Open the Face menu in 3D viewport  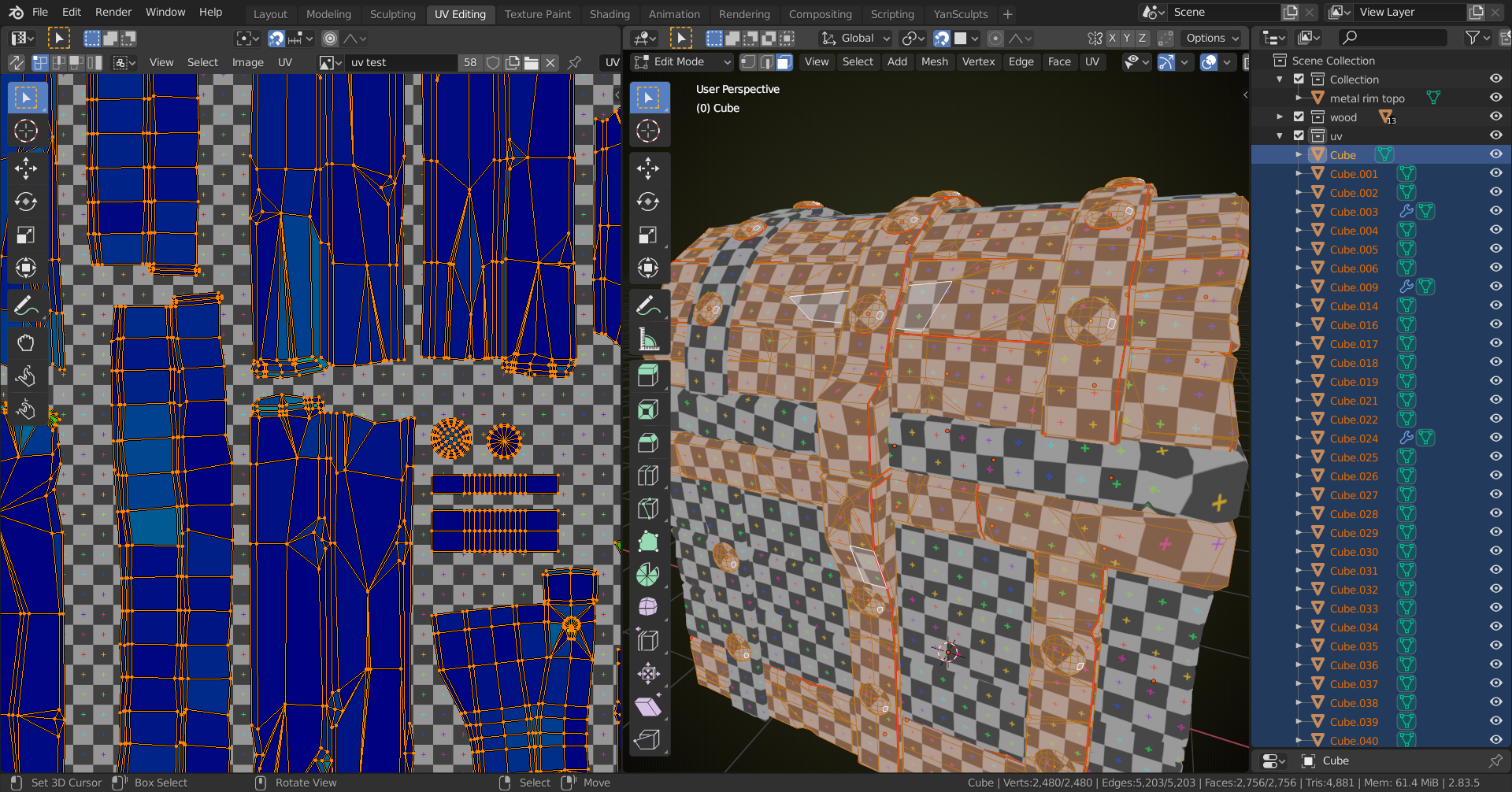pyautogui.click(x=1058, y=61)
